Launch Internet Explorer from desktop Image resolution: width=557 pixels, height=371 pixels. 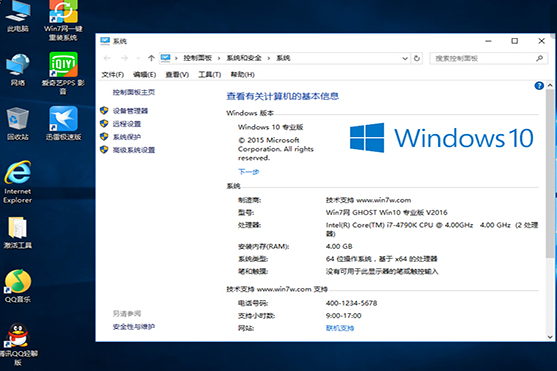point(18,182)
